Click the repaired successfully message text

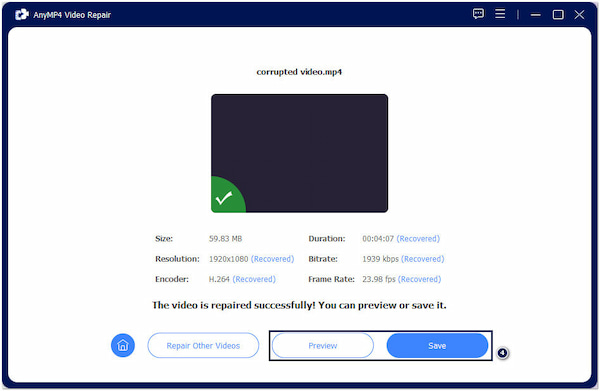pos(299,305)
